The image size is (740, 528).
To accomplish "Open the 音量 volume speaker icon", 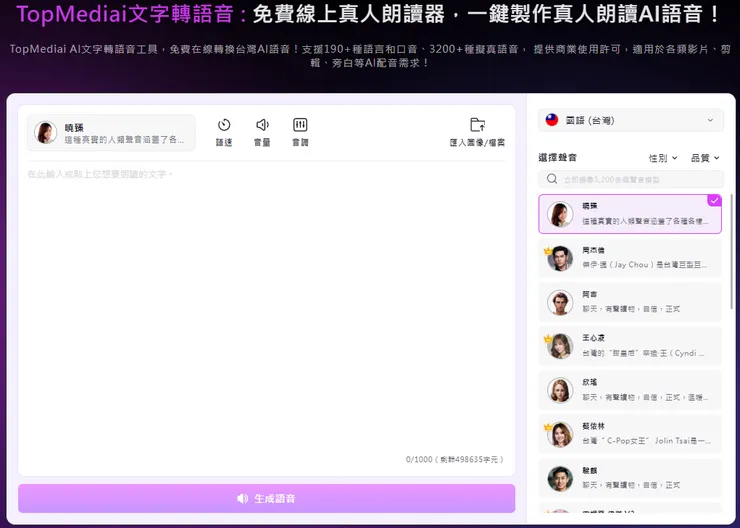I will [x=262, y=125].
